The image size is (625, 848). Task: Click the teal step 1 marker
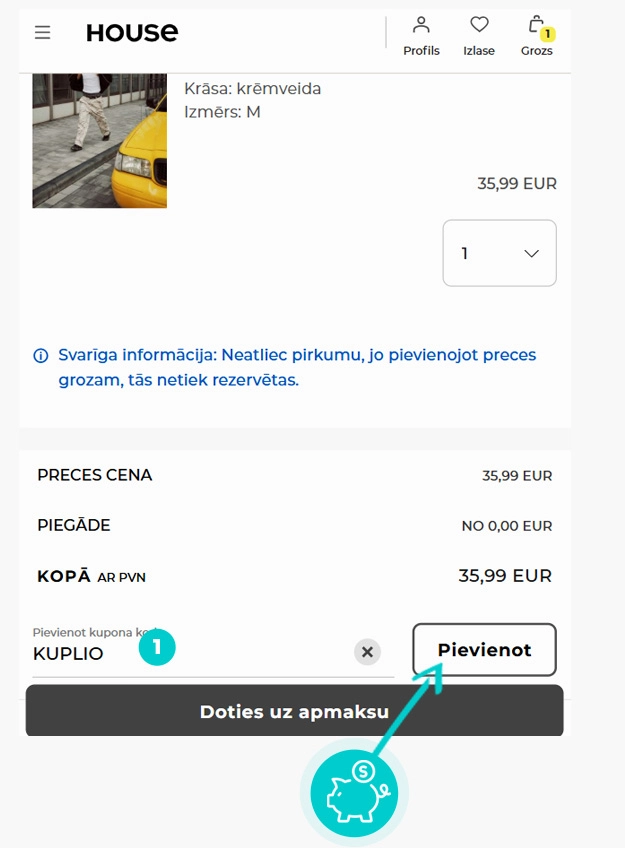pyautogui.click(x=157, y=647)
